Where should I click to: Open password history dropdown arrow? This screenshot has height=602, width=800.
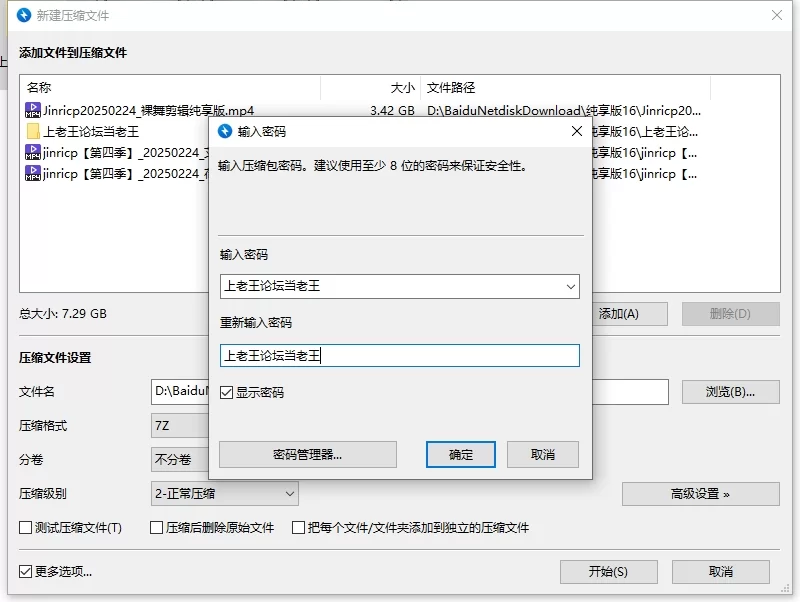(x=571, y=287)
